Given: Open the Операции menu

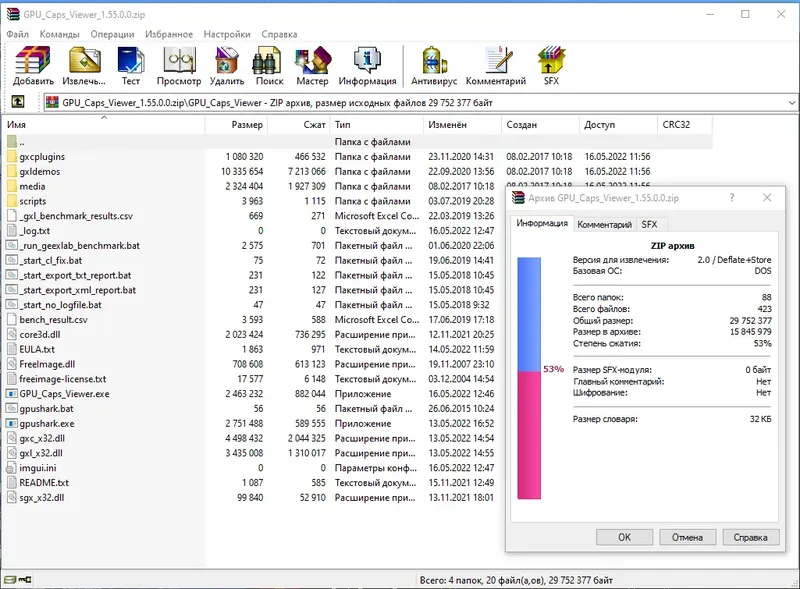Looking at the screenshot, I should click(x=112, y=34).
